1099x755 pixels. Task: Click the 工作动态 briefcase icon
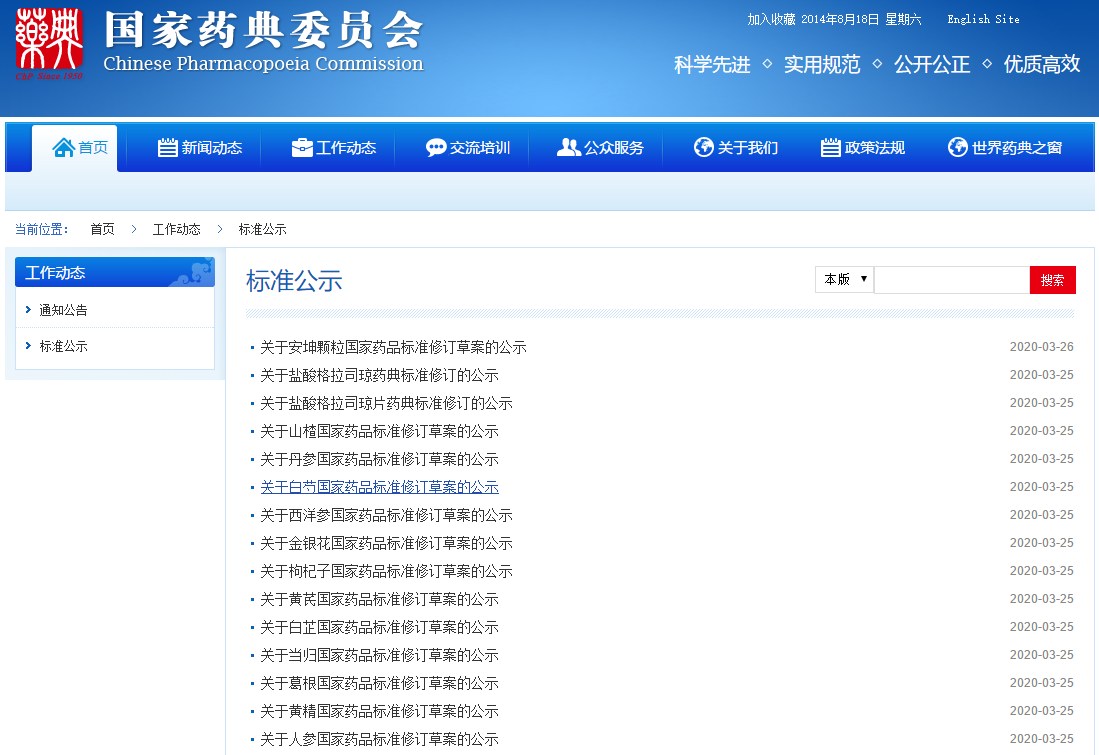(301, 148)
